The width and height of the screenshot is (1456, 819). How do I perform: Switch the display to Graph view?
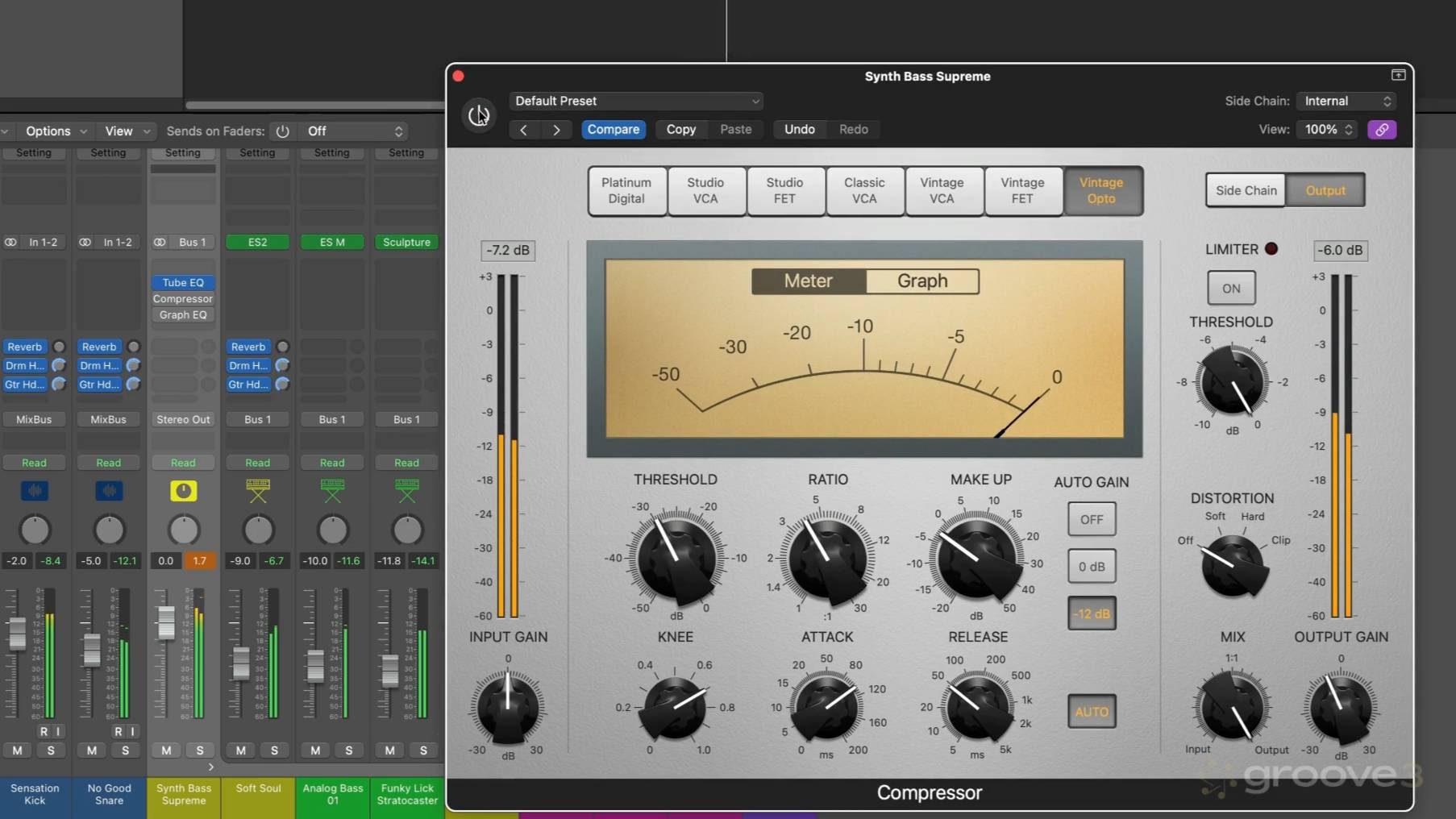tap(921, 281)
